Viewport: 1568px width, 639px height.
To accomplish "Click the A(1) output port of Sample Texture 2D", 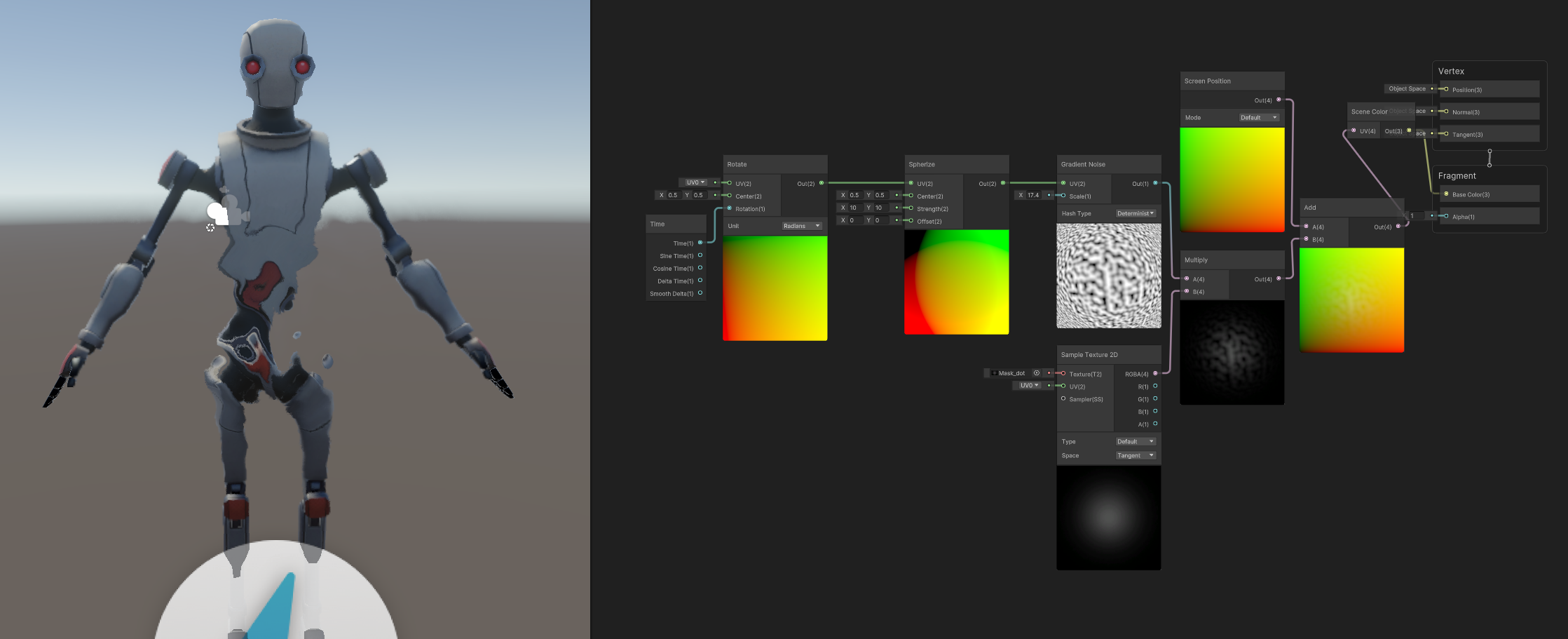I will pyautogui.click(x=1155, y=424).
